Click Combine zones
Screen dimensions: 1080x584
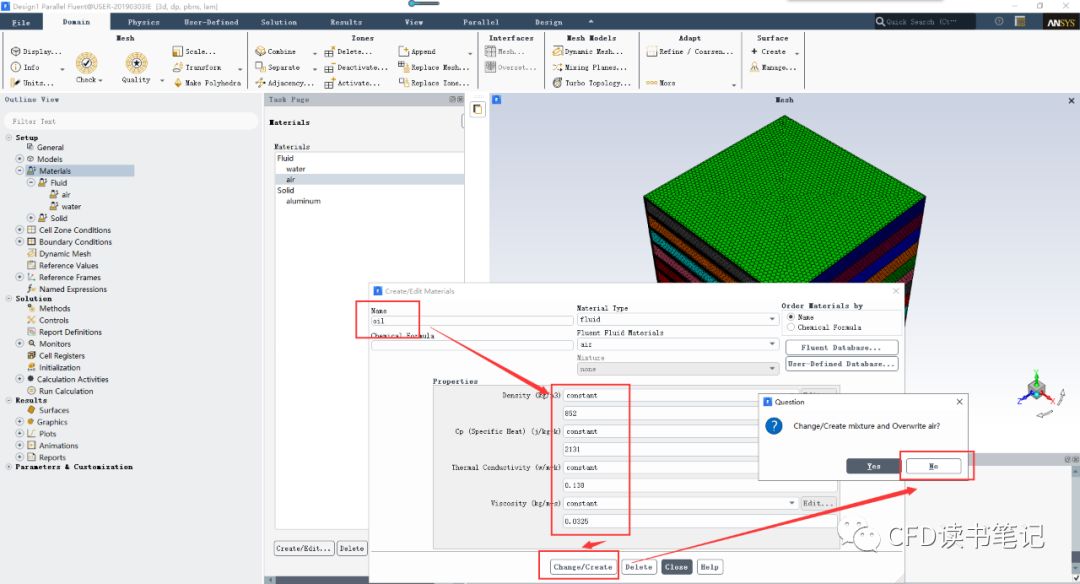276,52
